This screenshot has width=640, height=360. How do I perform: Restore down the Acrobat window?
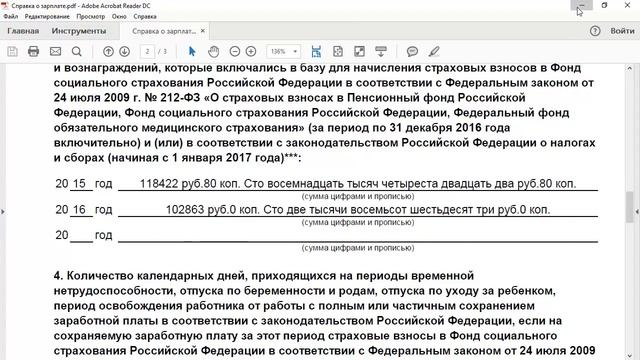click(604, 5)
